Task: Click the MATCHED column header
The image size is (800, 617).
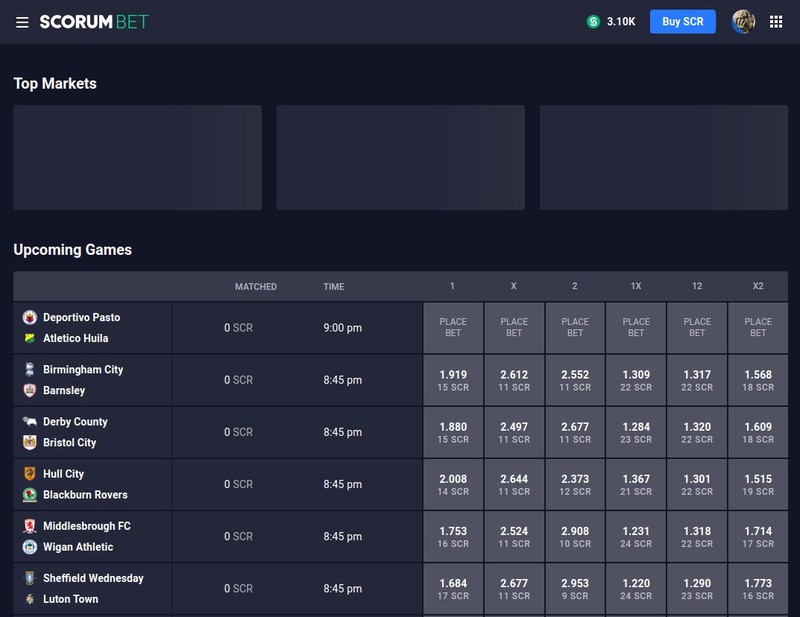Action: point(256,286)
